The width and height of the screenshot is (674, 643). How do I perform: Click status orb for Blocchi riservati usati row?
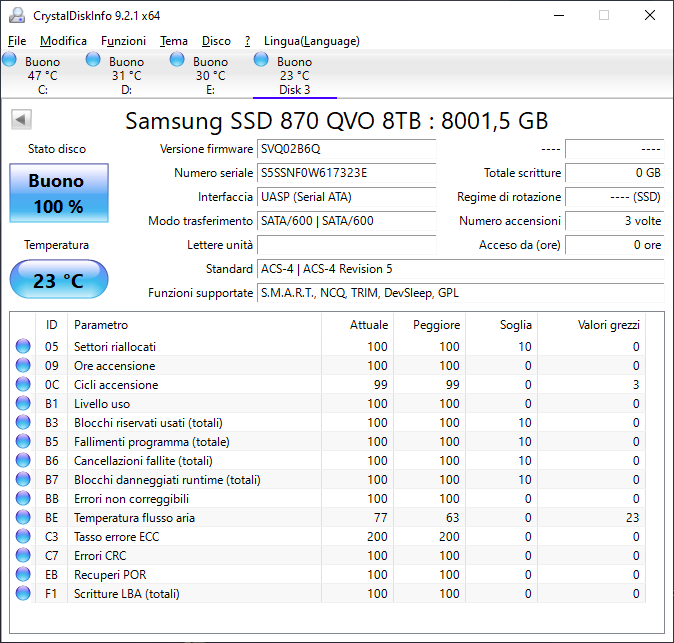pos(23,422)
